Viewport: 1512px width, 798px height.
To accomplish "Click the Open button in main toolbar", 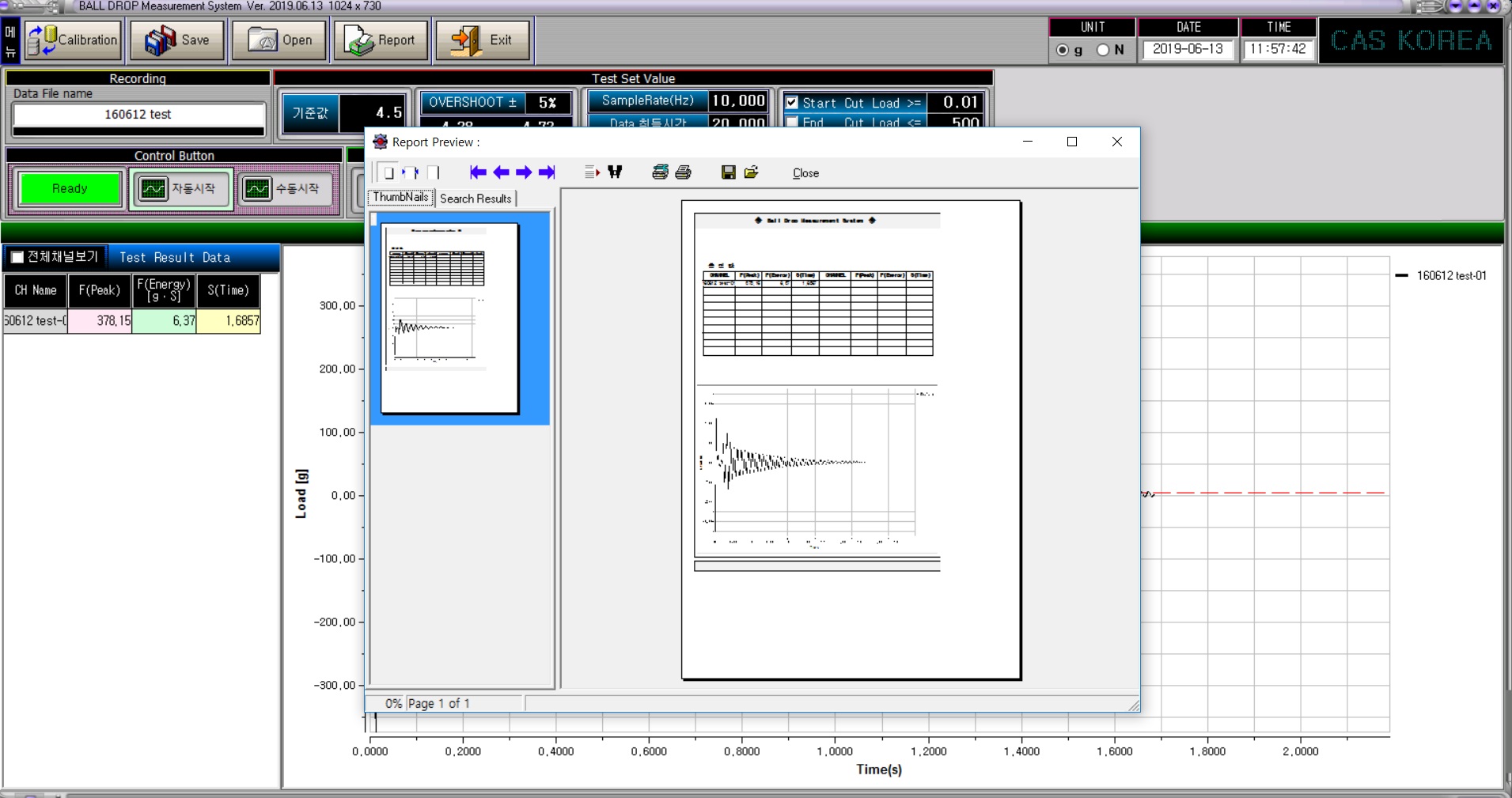I will (279, 40).
